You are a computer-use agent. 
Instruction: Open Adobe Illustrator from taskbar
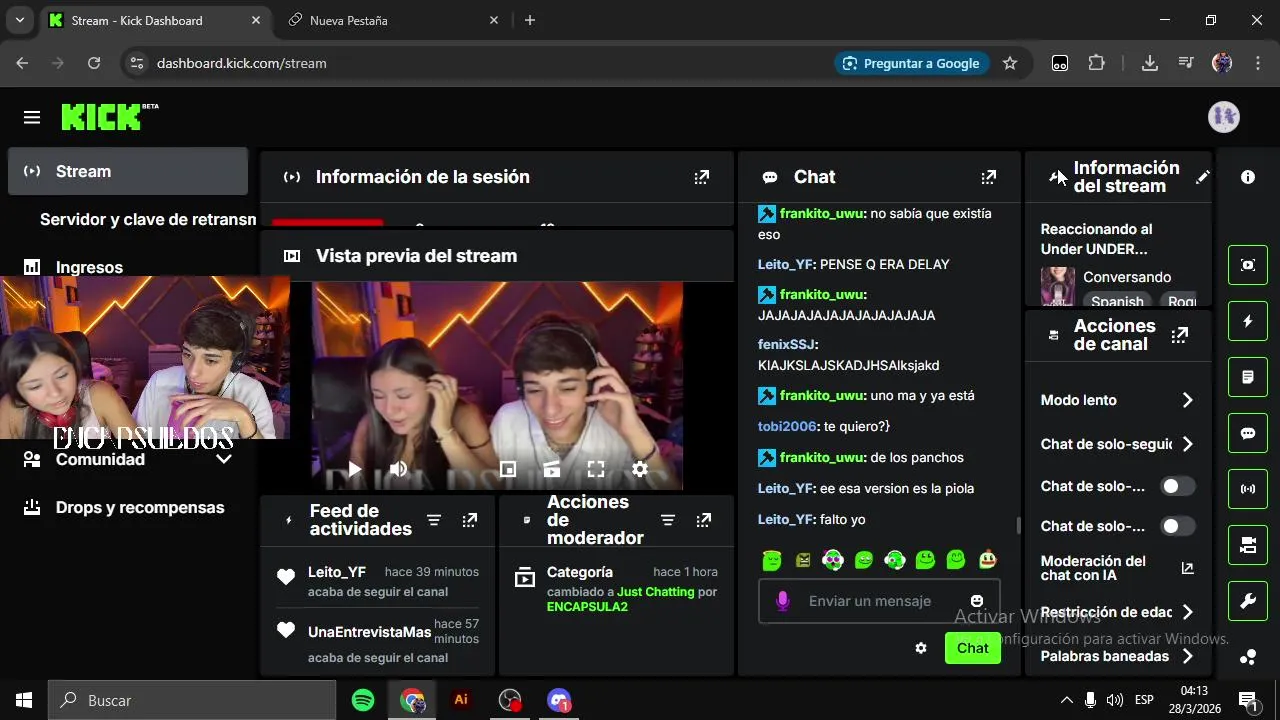coord(461,700)
